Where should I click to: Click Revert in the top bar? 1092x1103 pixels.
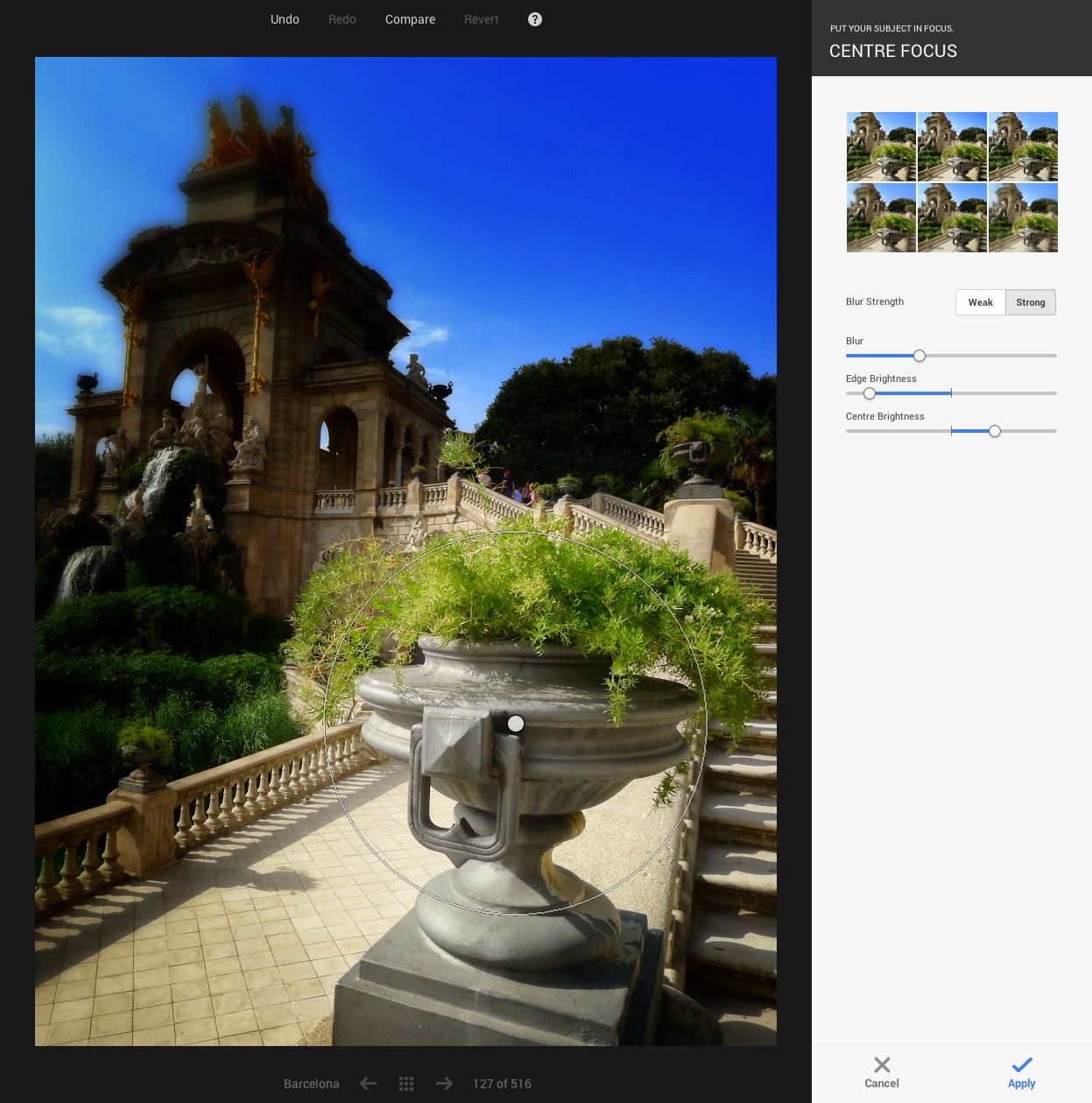pos(481,19)
